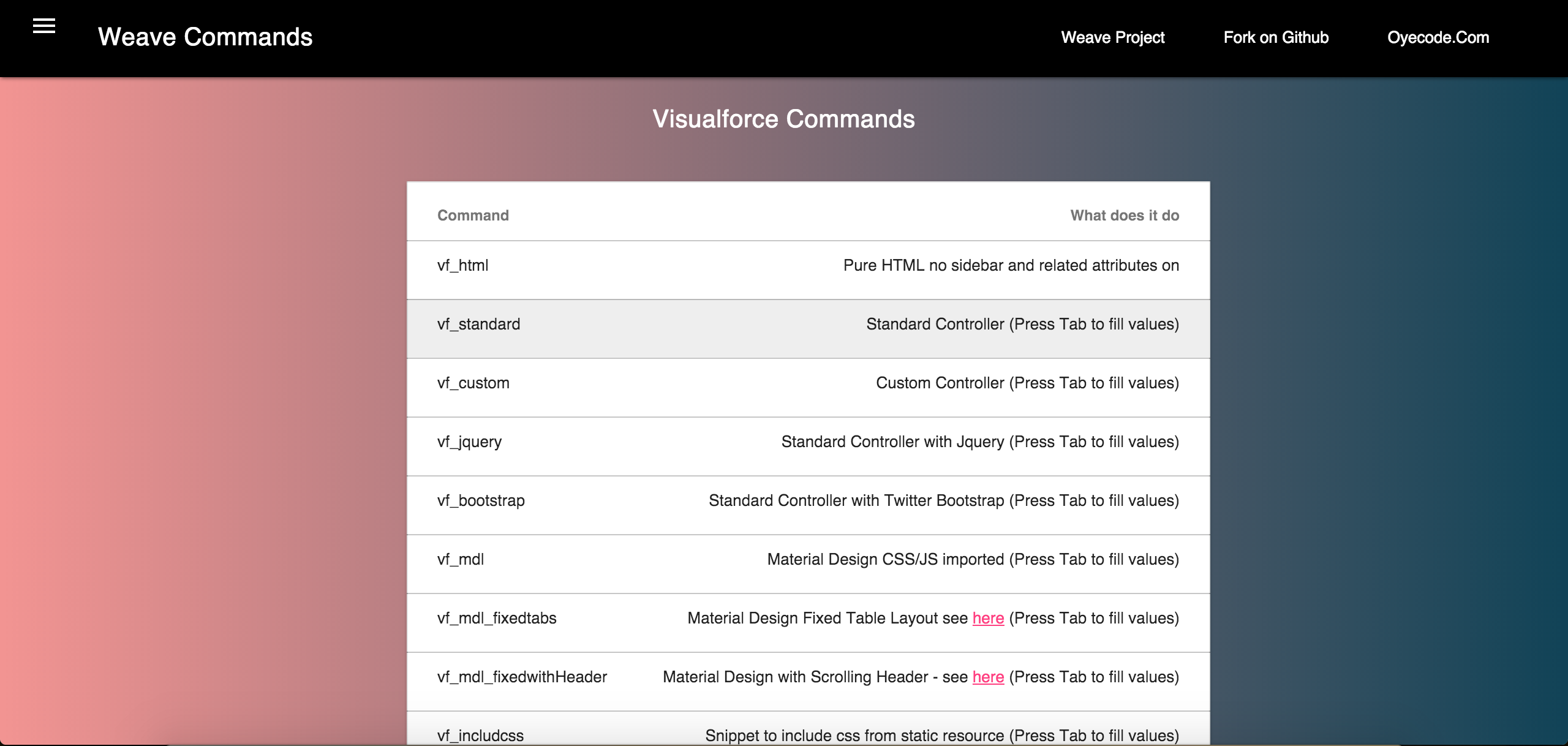Click the Command column header

click(x=473, y=216)
